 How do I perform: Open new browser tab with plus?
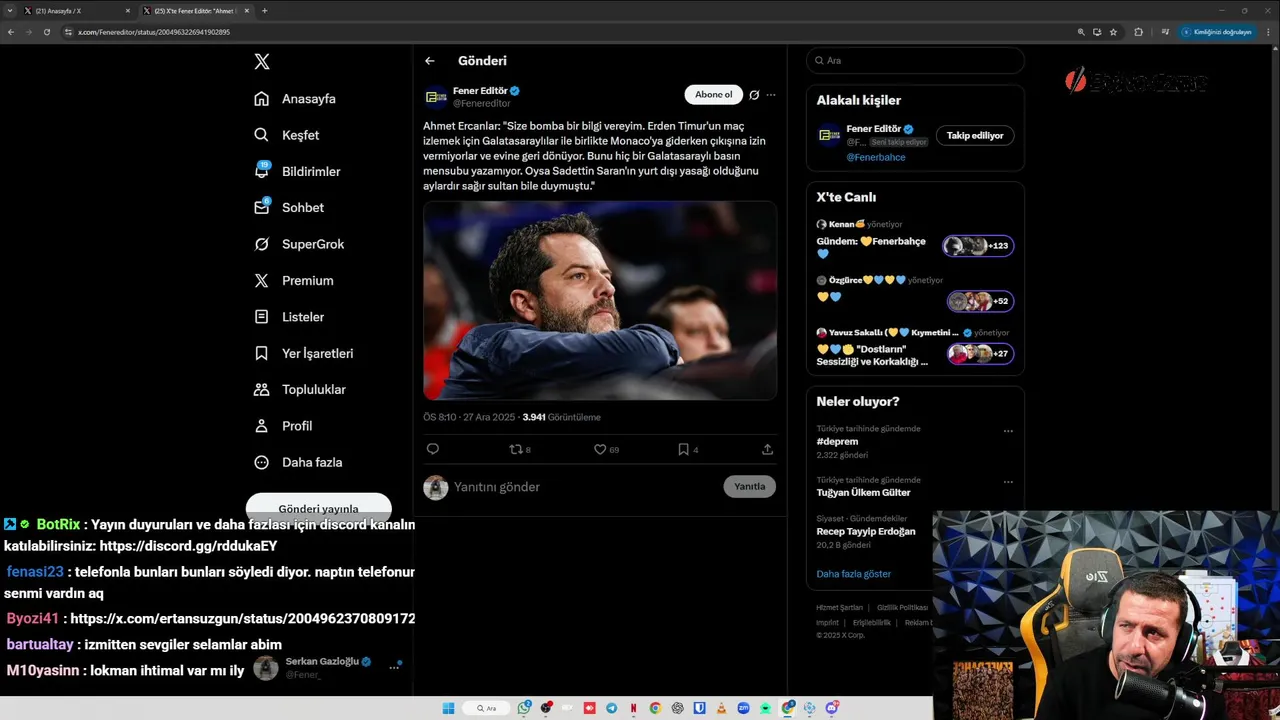264,11
